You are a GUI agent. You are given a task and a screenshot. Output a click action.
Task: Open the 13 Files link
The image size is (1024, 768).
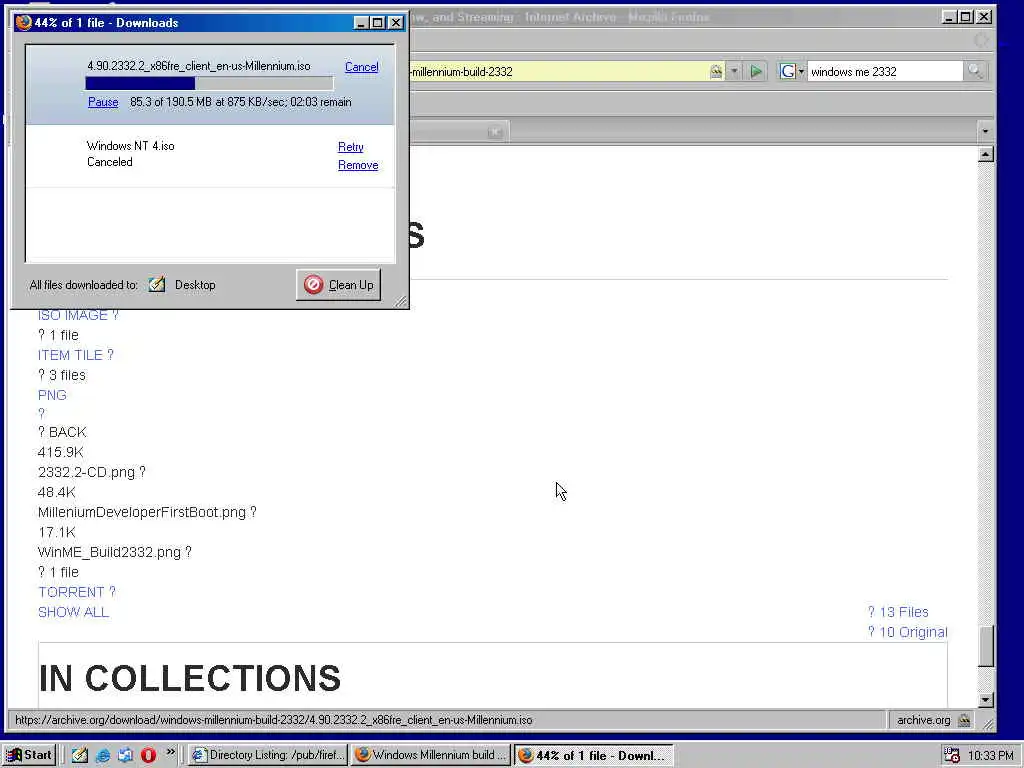898,612
